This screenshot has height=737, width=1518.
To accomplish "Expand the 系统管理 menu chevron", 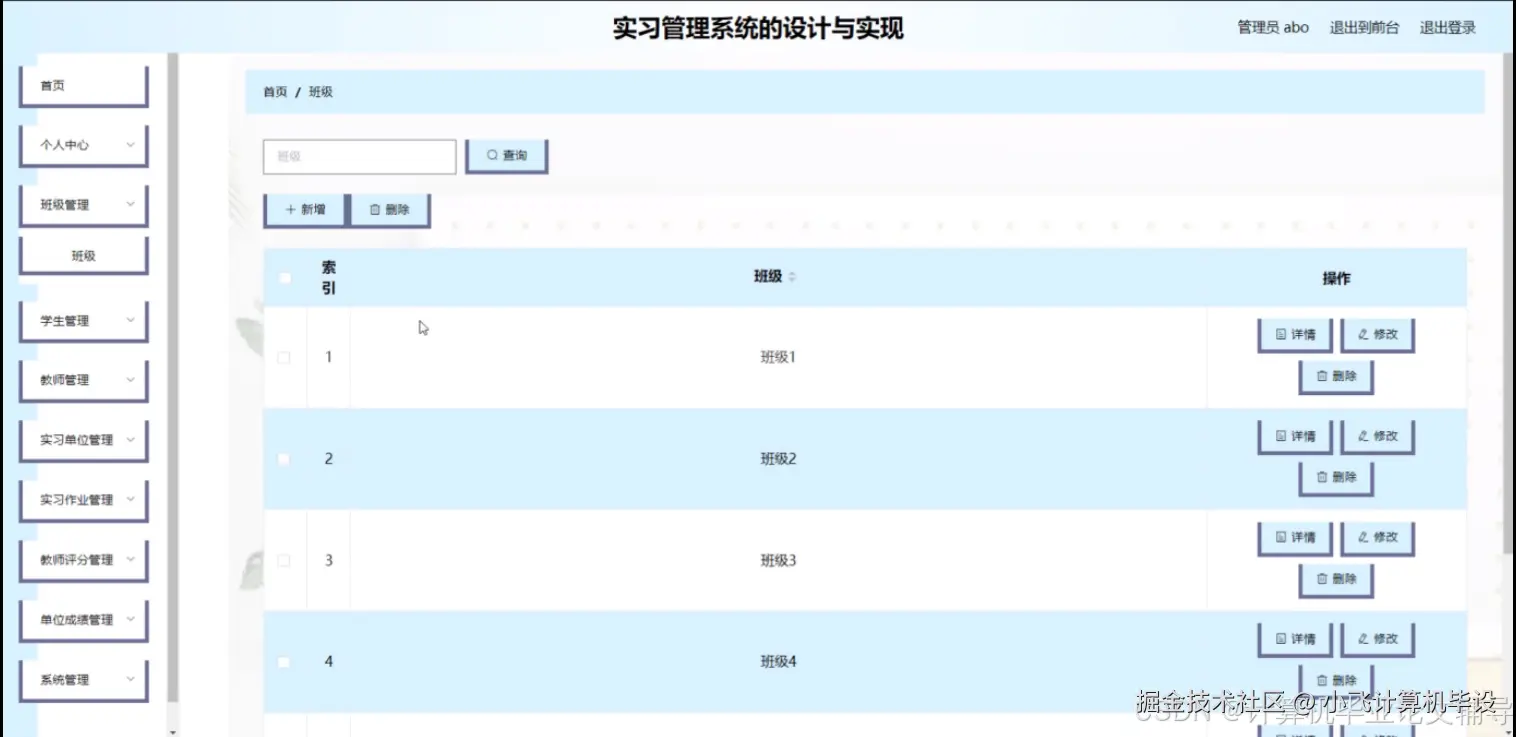I will point(130,680).
